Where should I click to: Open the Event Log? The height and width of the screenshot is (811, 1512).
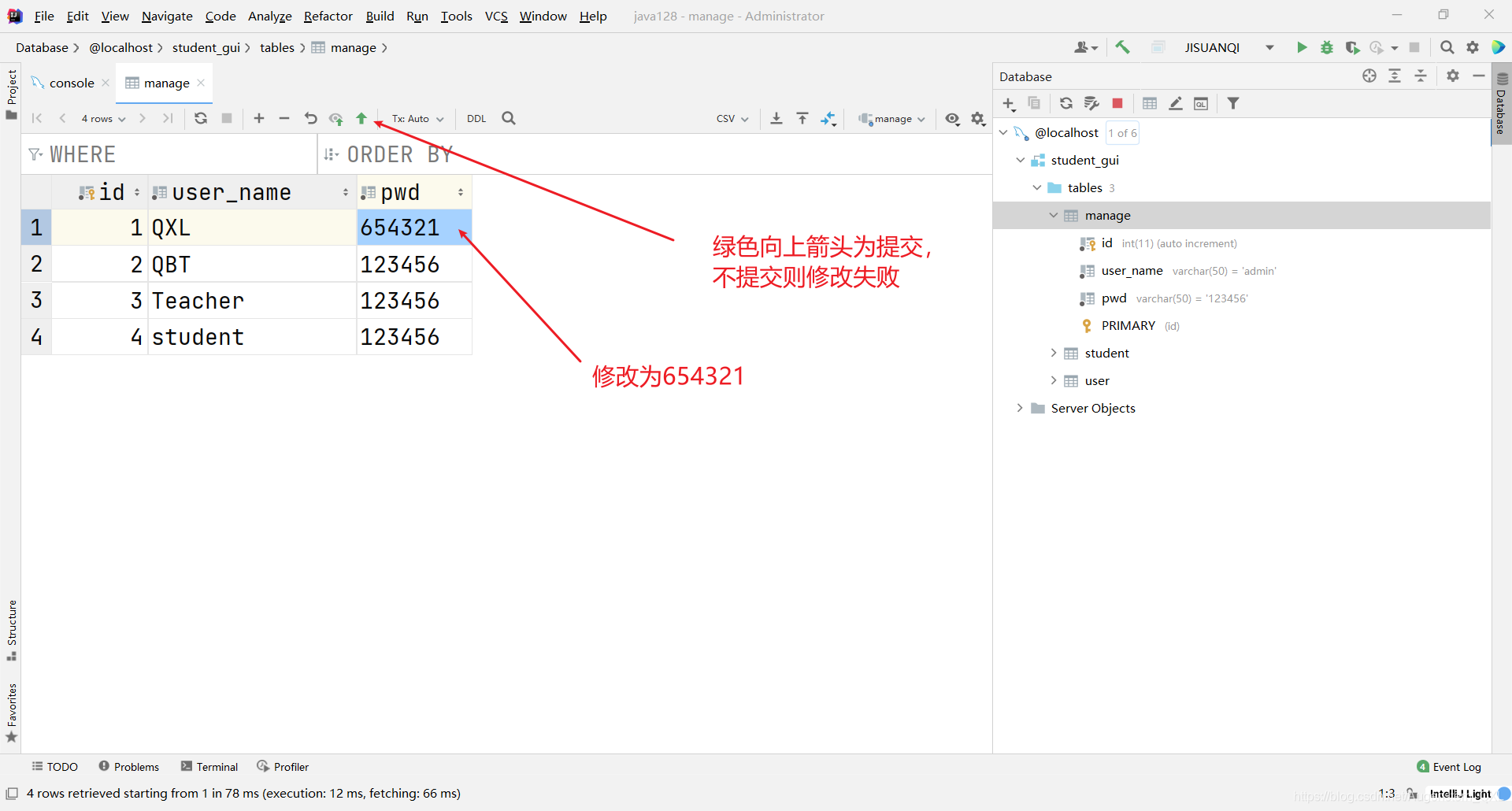tap(1449, 767)
